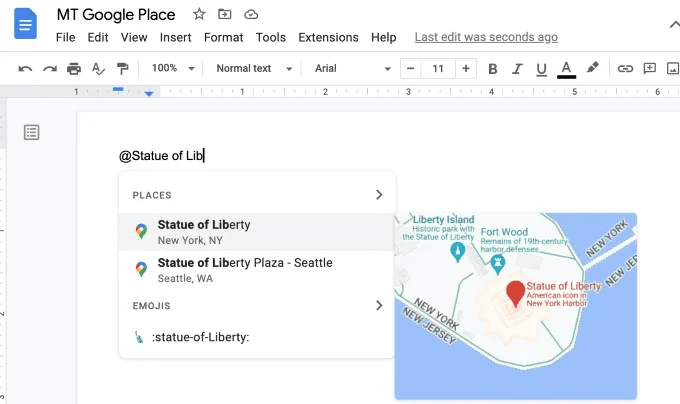Select Statue of Liberty Plaza - Seattle suggestion
This screenshot has width=680, height=404.
tap(257, 270)
